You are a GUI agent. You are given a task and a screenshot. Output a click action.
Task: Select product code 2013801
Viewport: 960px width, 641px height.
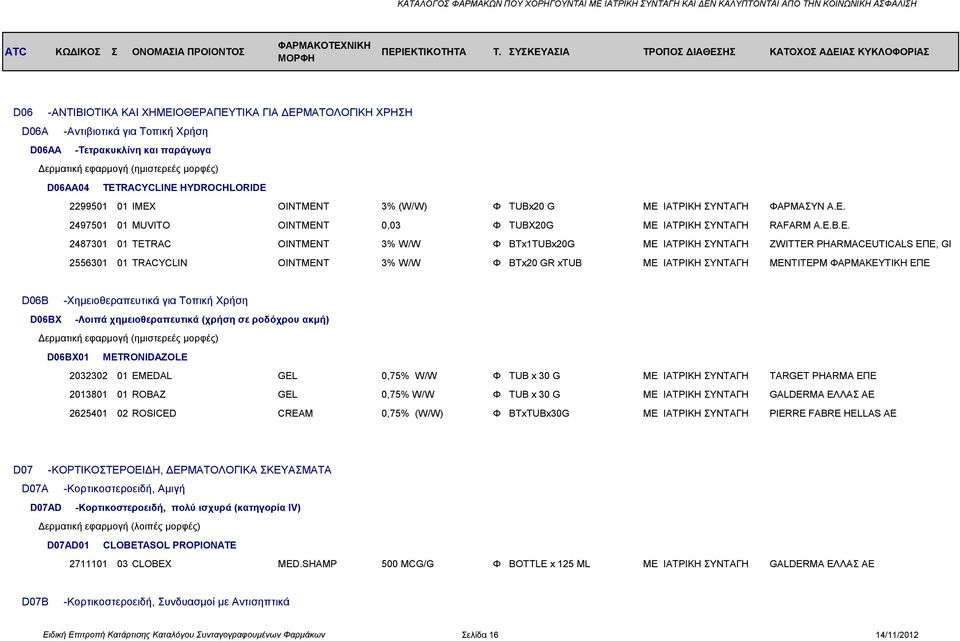88,394
